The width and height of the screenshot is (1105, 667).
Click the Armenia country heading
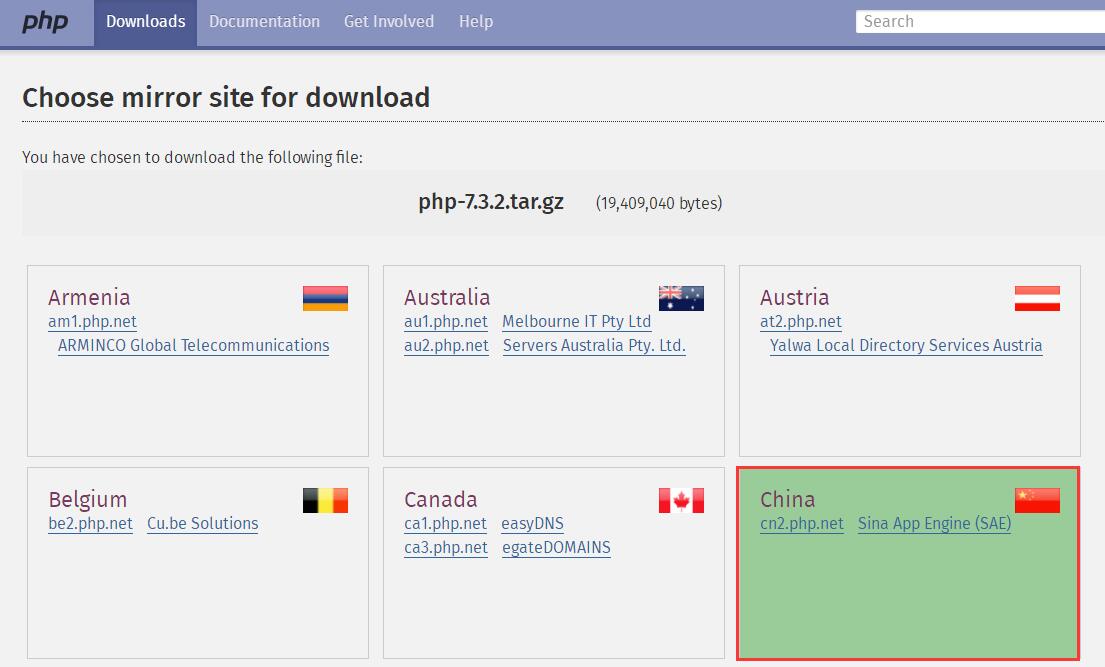click(x=89, y=298)
